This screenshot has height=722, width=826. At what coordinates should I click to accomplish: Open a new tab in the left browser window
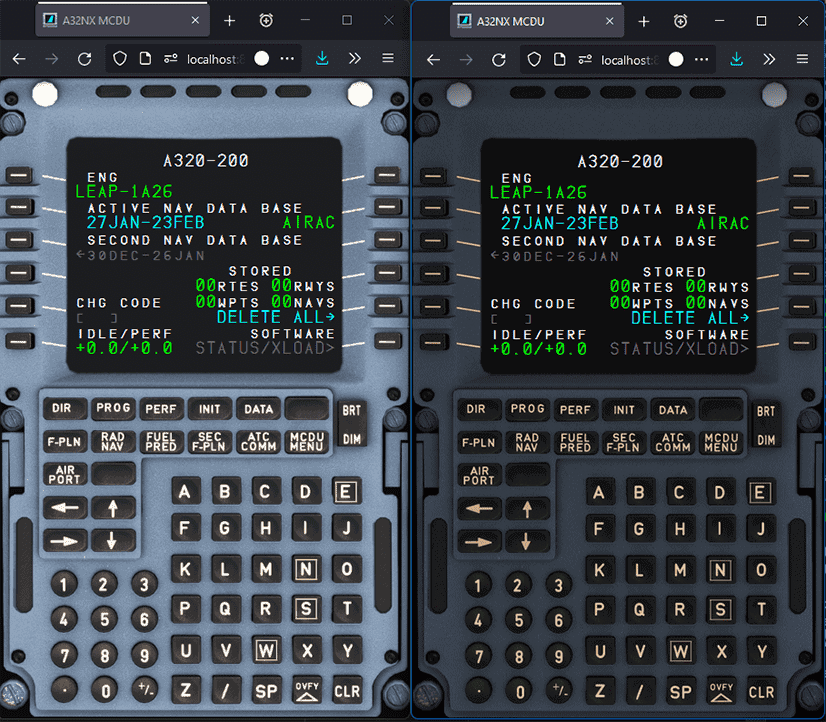point(229,21)
